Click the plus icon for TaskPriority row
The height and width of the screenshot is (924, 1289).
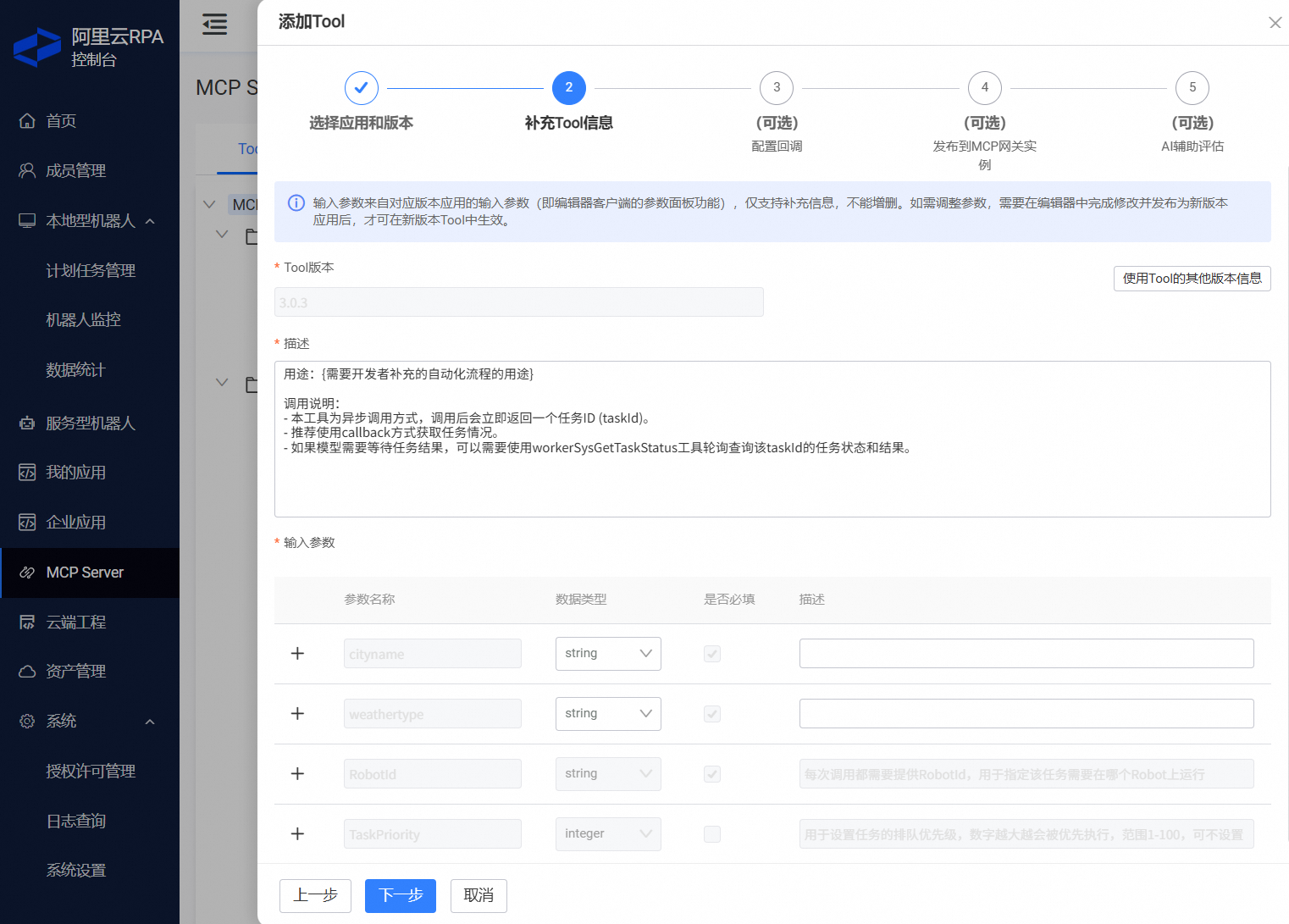coord(297,834)
